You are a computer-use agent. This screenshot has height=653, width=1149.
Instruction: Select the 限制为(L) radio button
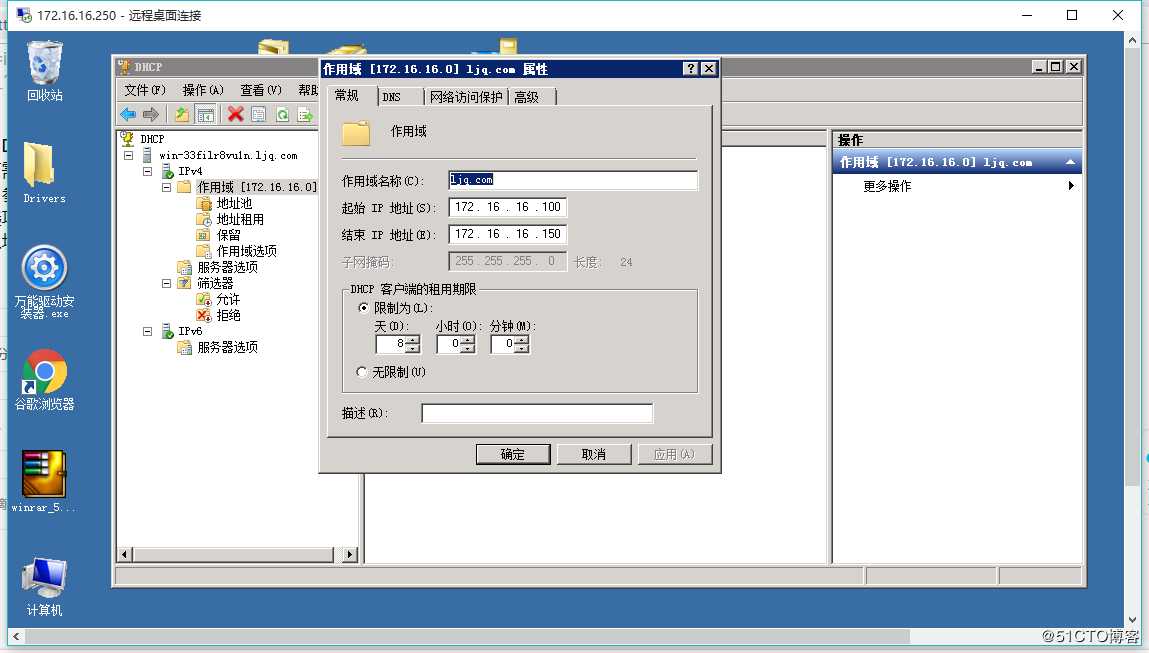tap(363, 308)
